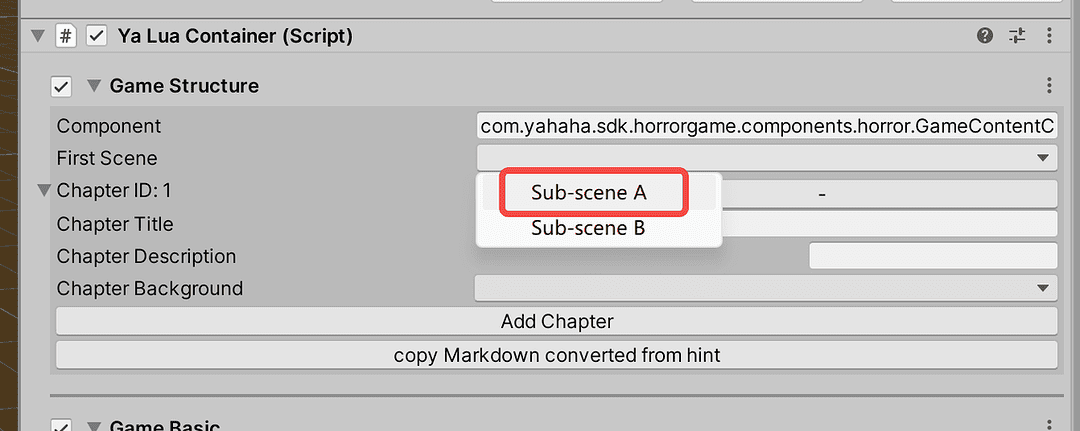Disable the Ya Lua Container script checkbox
1080x431 pixels.
point(97,36)
